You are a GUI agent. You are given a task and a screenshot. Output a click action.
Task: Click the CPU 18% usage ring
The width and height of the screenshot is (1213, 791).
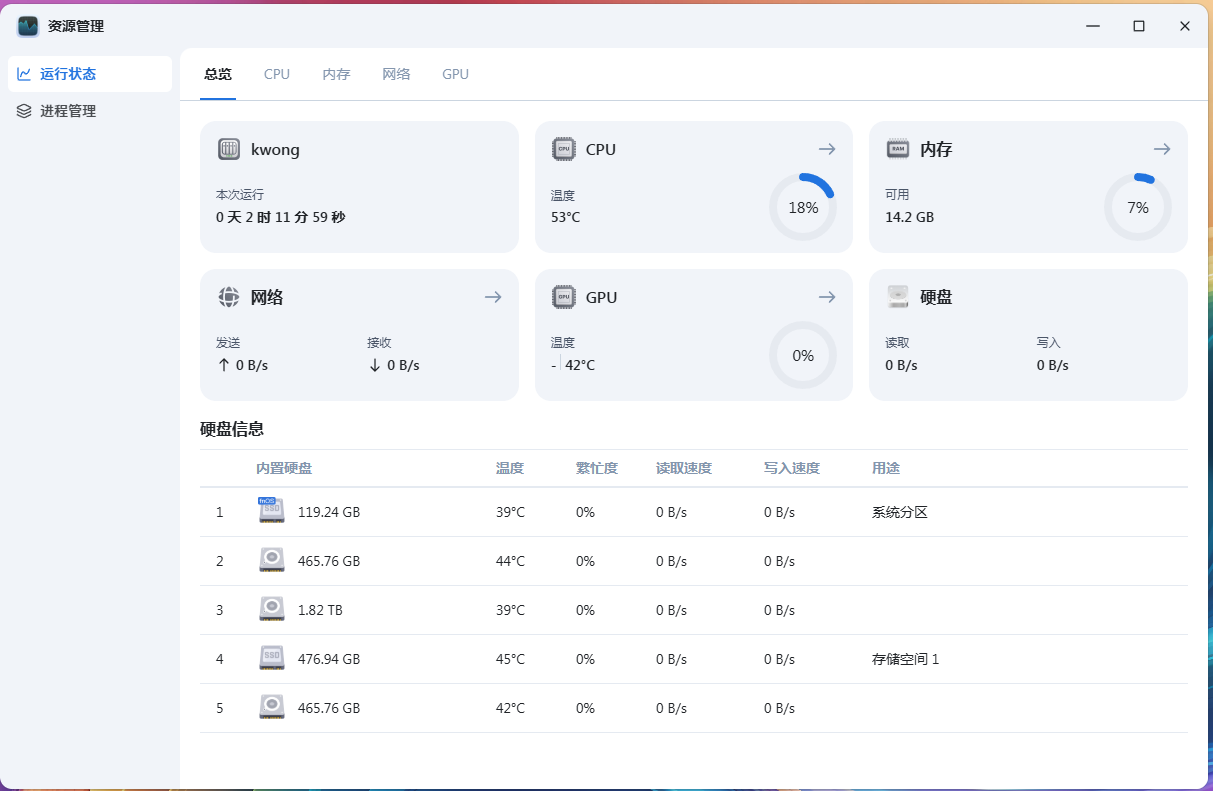(802, 208)
